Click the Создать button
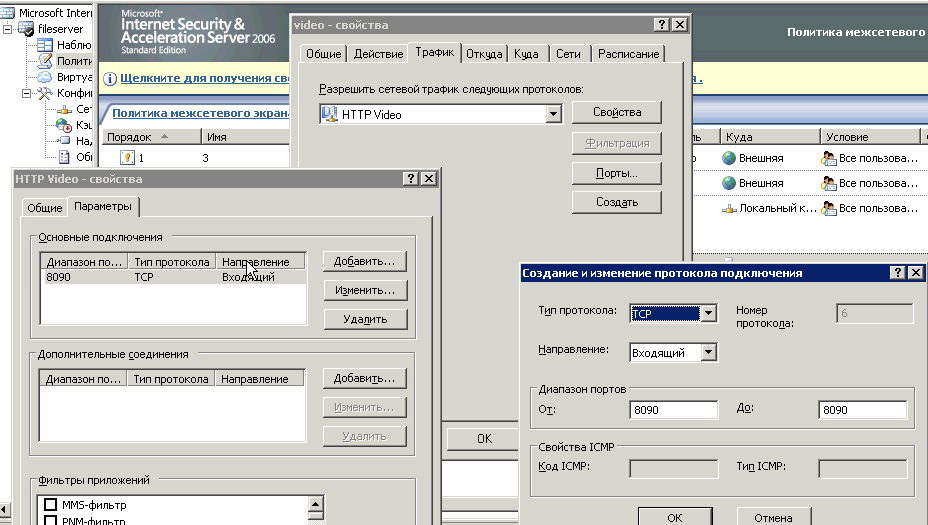Screen dimensions: 928x525 617,202
